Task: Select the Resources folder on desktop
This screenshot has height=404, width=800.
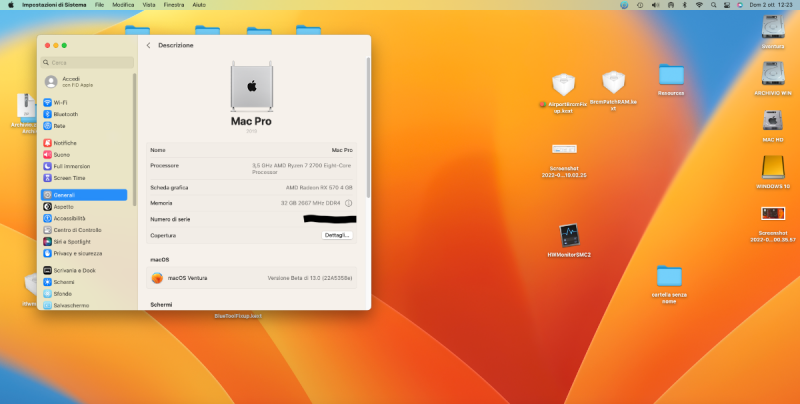Action: click(x=671, y=75)
